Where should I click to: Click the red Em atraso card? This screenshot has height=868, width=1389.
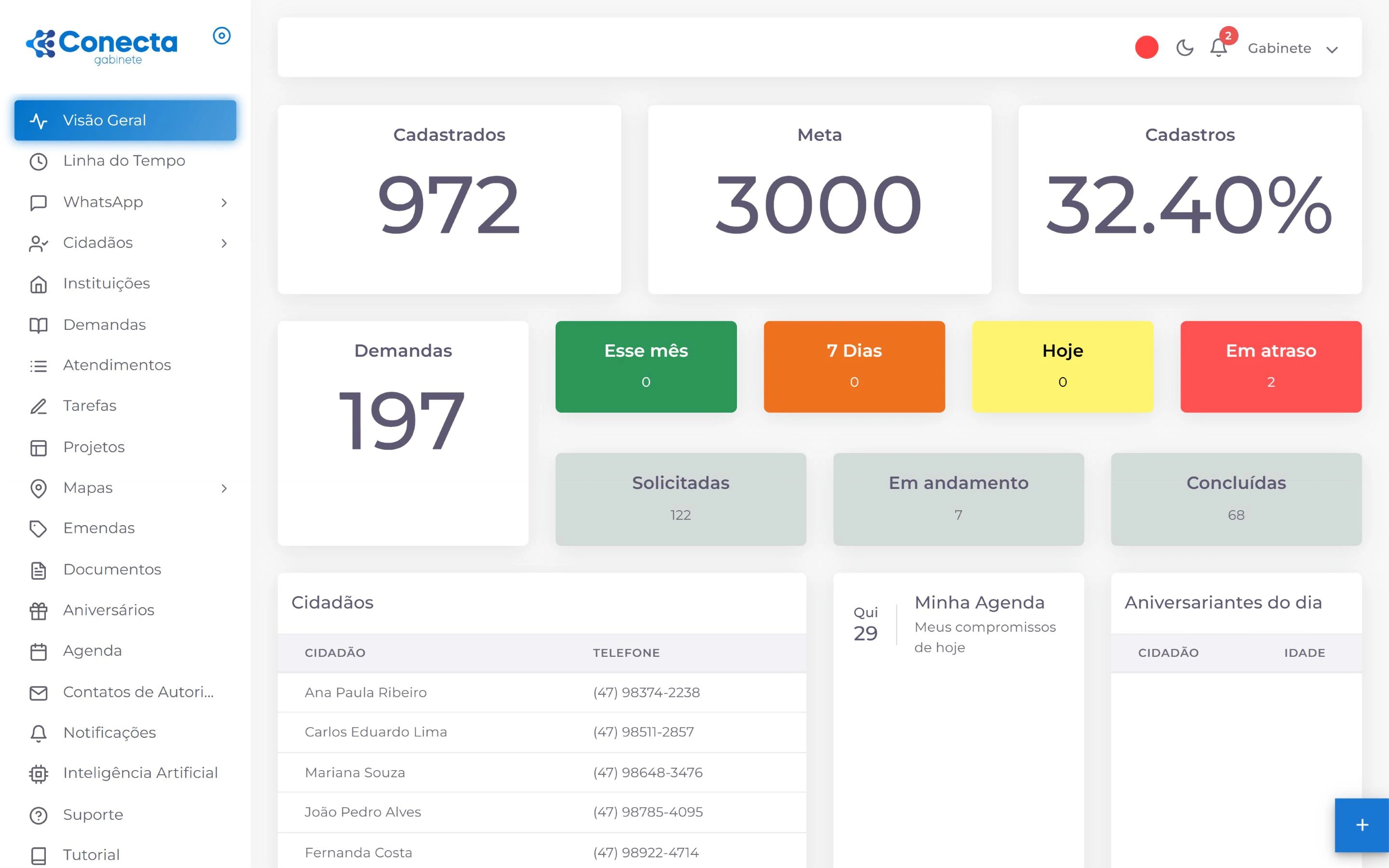tap(1271, 366)
